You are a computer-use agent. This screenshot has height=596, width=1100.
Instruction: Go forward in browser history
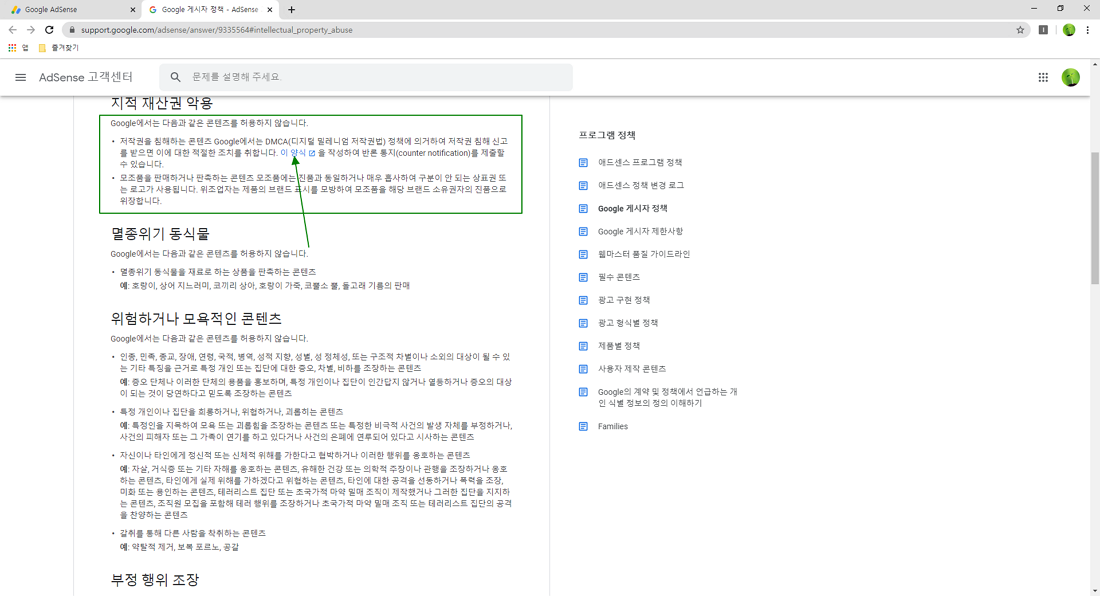31,29
